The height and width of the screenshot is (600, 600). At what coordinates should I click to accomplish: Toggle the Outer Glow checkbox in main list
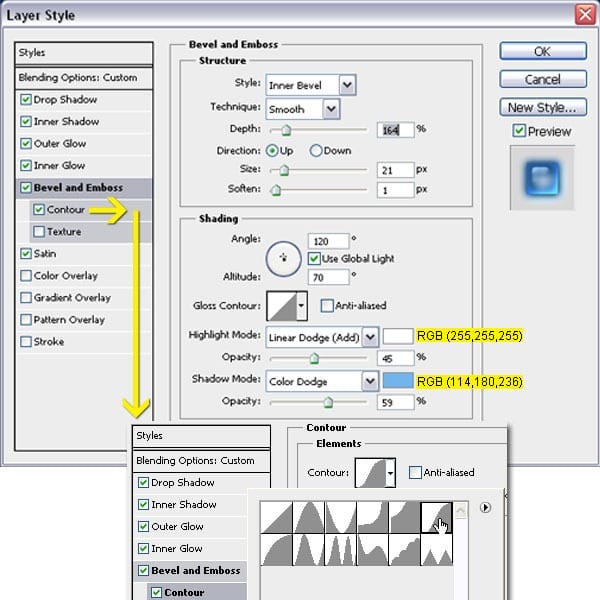pyautogui.click(x=26, y=144)
